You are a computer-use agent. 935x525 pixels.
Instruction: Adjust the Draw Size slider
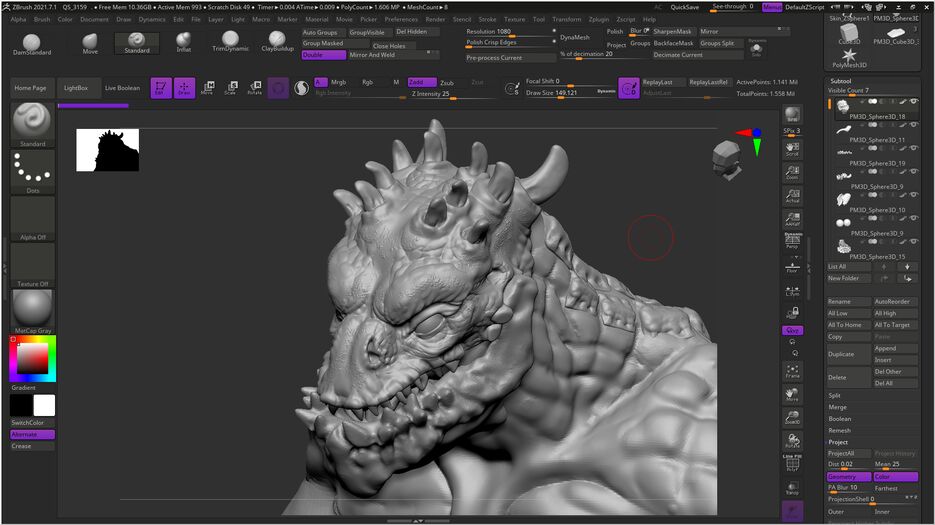[570, 93]
